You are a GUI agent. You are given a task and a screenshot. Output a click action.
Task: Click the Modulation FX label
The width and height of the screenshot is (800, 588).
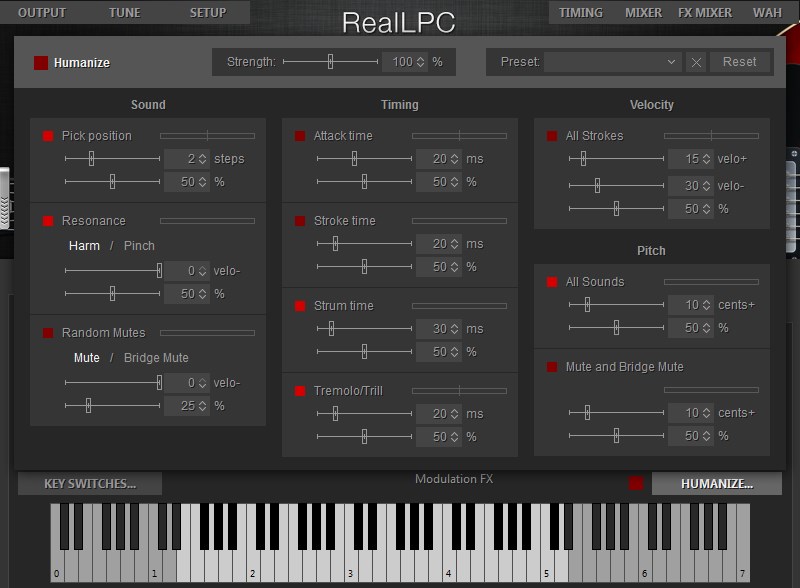pos(454,479)
